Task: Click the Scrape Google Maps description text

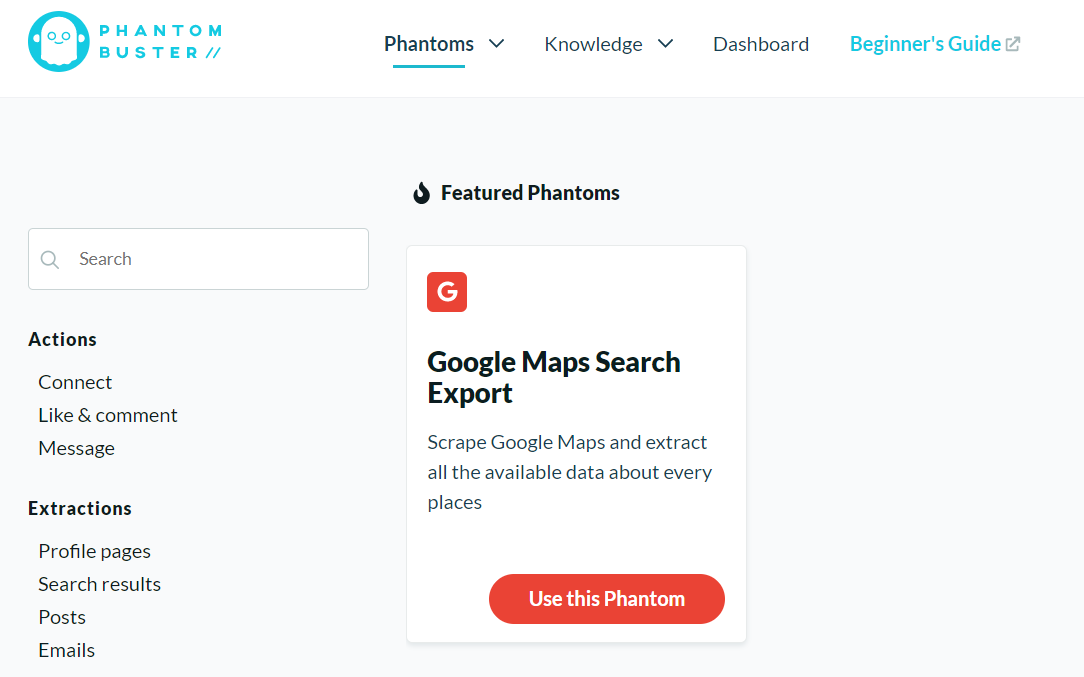Action: pos(570,472)
